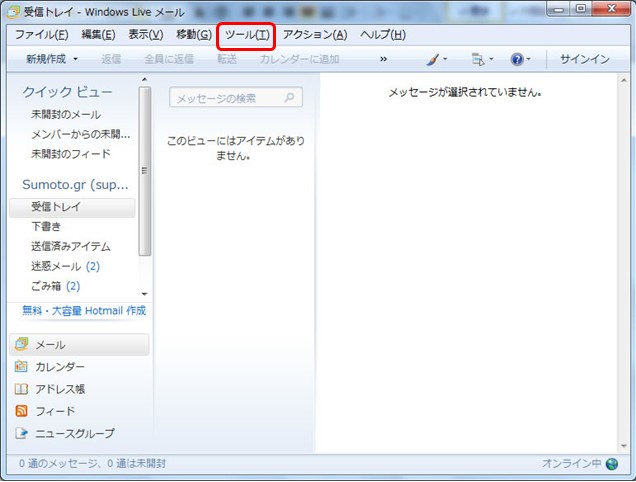Click カレンダーに追加 in the toolbar
The height and width of the screenshot is (482, 636).
[x=299, y=59]
